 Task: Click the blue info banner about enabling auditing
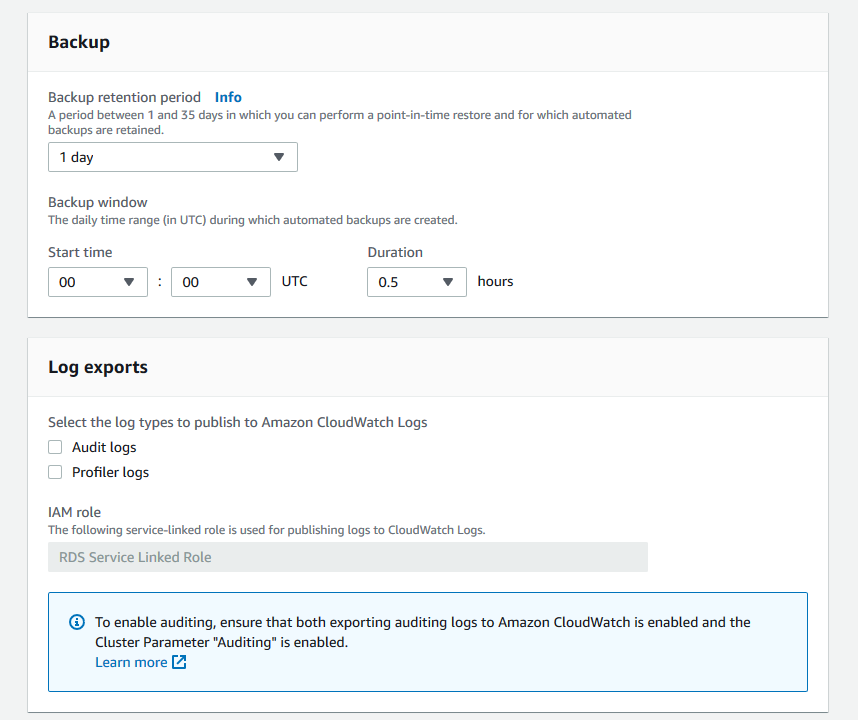(x=427, y=640)
